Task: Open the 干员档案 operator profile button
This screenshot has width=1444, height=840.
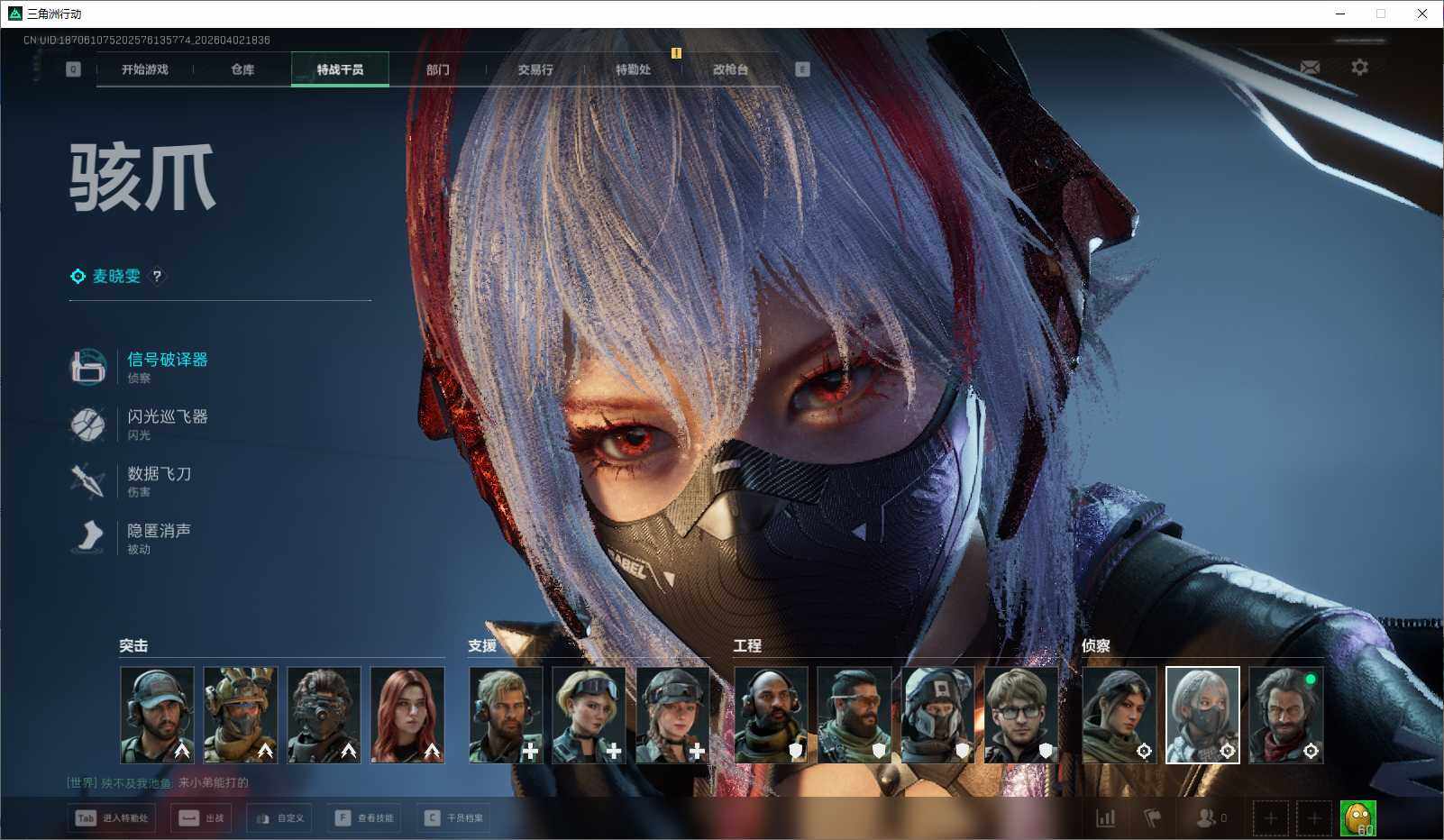Action: click(453, 818)
